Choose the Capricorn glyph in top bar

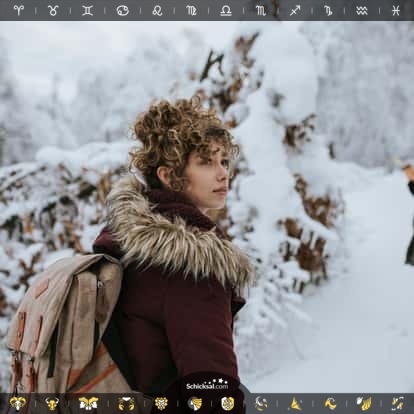pos(328,11)
